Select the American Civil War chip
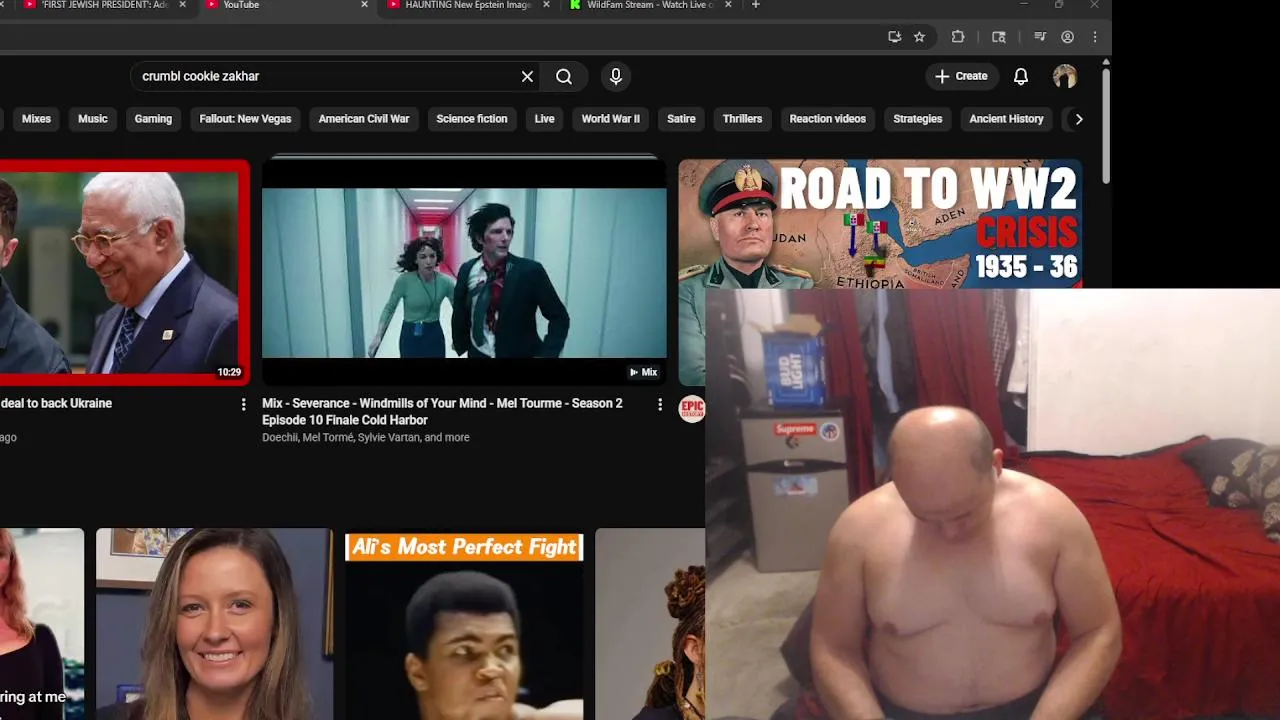The image size is (1280, 720). point(364,119)
